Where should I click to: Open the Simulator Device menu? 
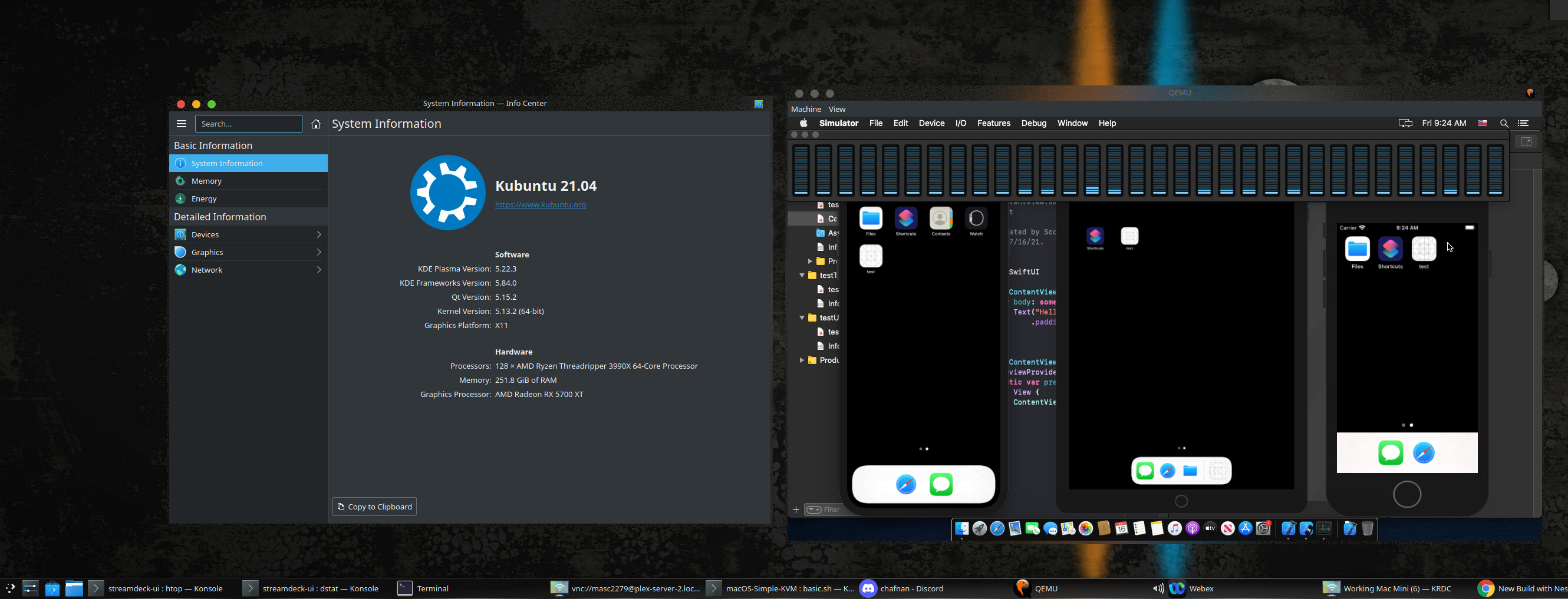[931, 124]
